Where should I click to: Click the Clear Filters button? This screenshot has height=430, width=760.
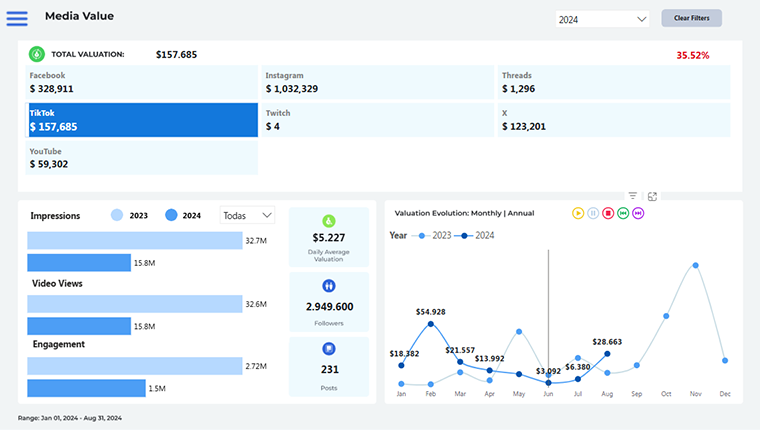click(x=691, y=18)
